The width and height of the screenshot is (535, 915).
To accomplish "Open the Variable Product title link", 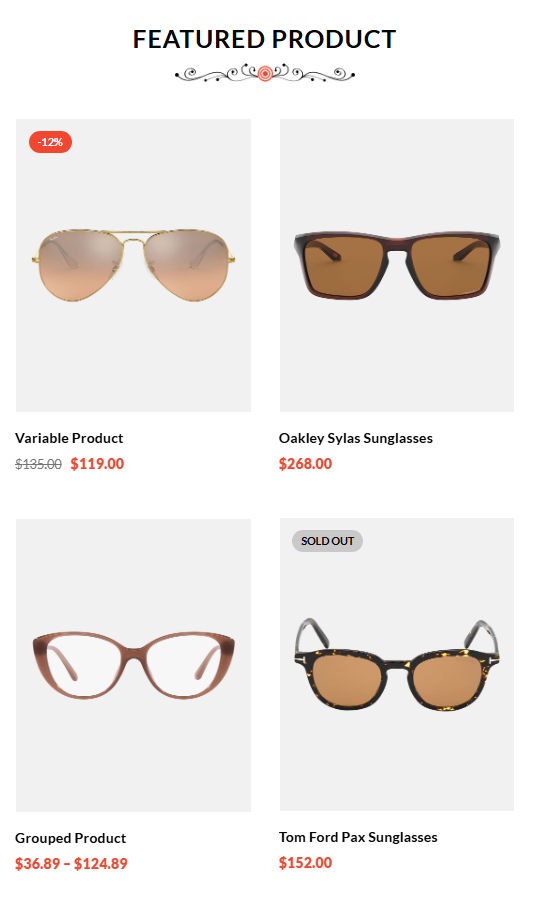I will pos(69,438).
